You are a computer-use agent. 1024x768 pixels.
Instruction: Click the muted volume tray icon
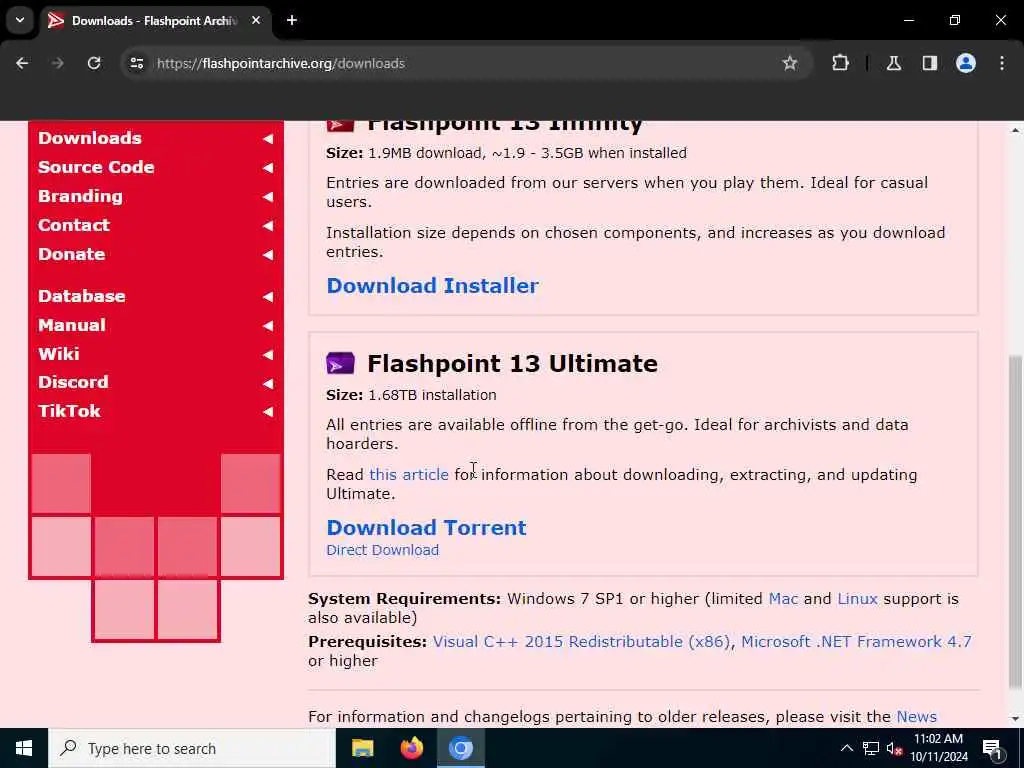click(893, 748)
